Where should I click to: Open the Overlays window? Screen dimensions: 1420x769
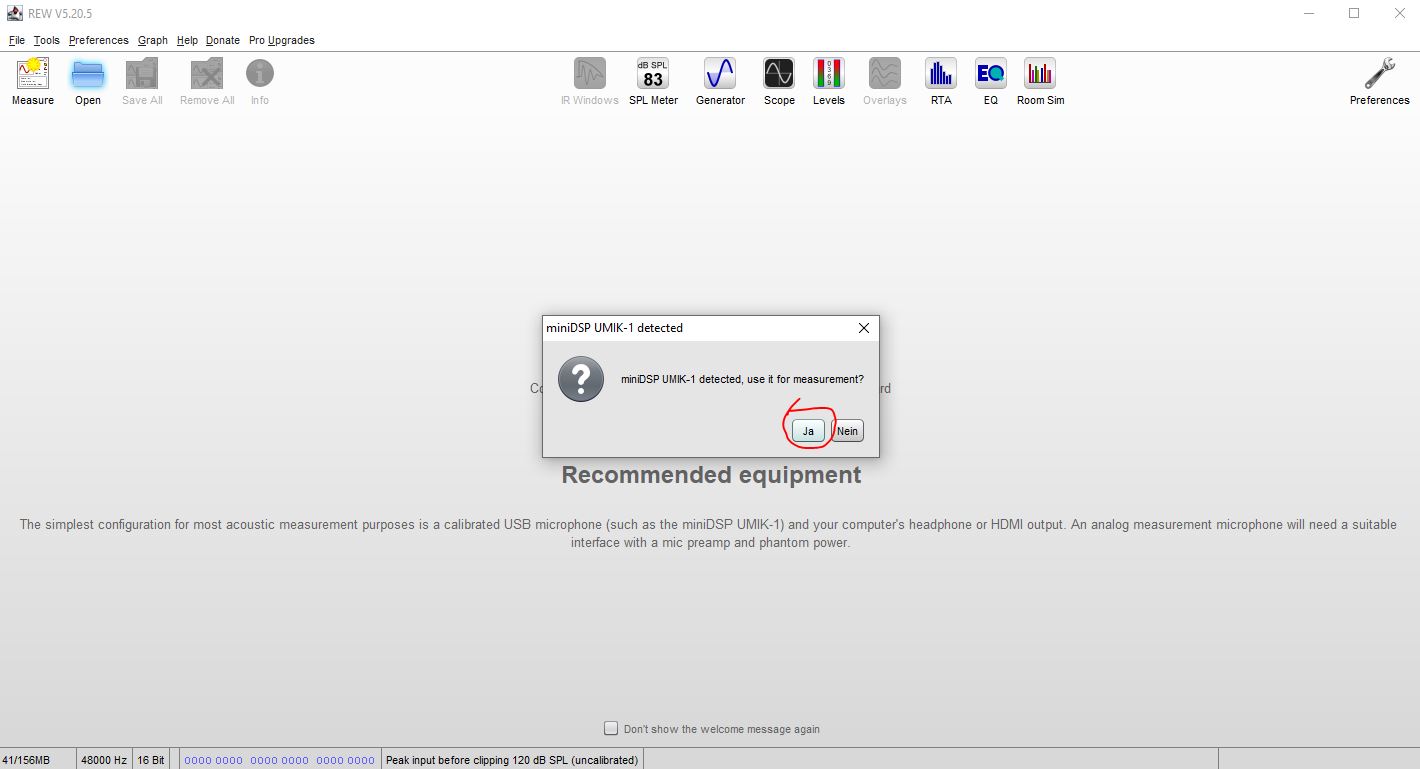click(885, 82)
